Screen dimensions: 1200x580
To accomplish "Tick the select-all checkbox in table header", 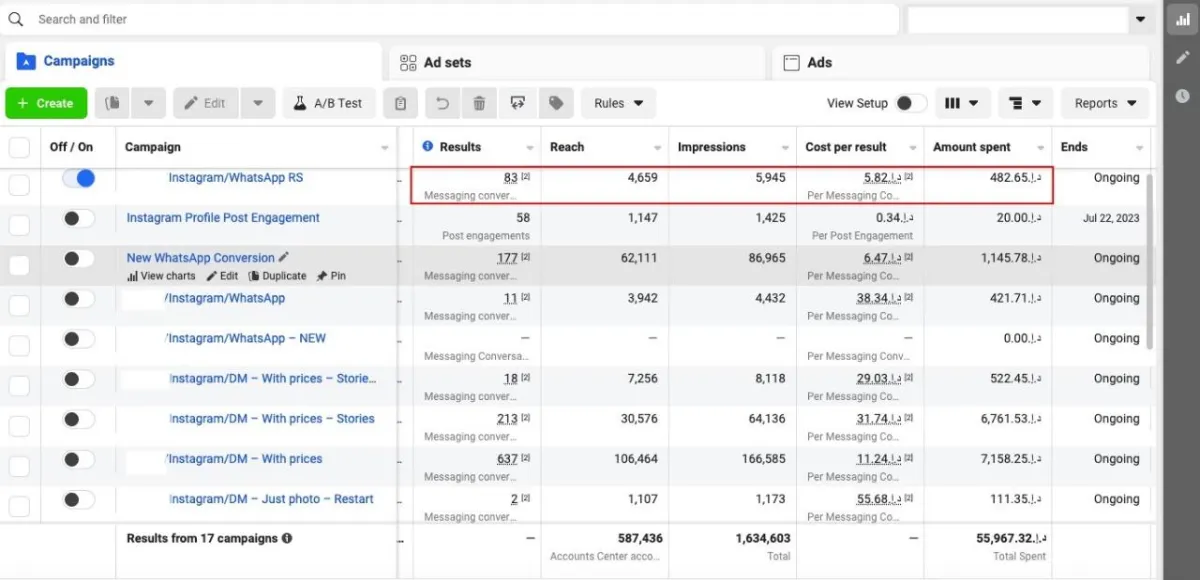I will coord(20,147).
